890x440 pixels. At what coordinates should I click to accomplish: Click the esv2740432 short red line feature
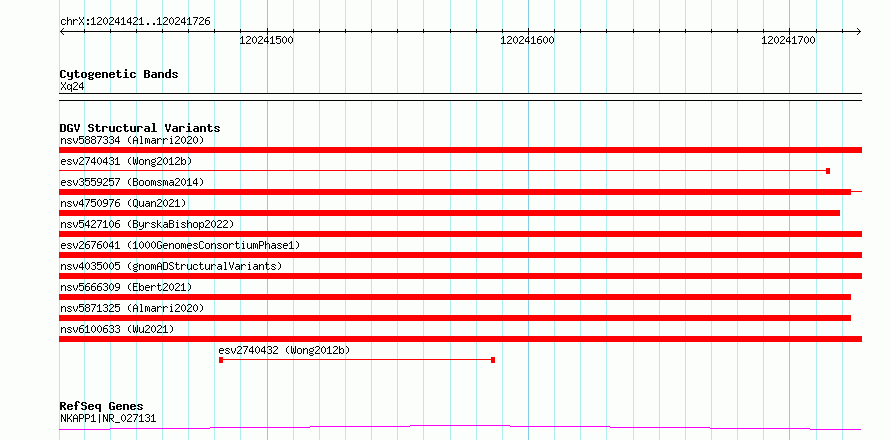357,360
